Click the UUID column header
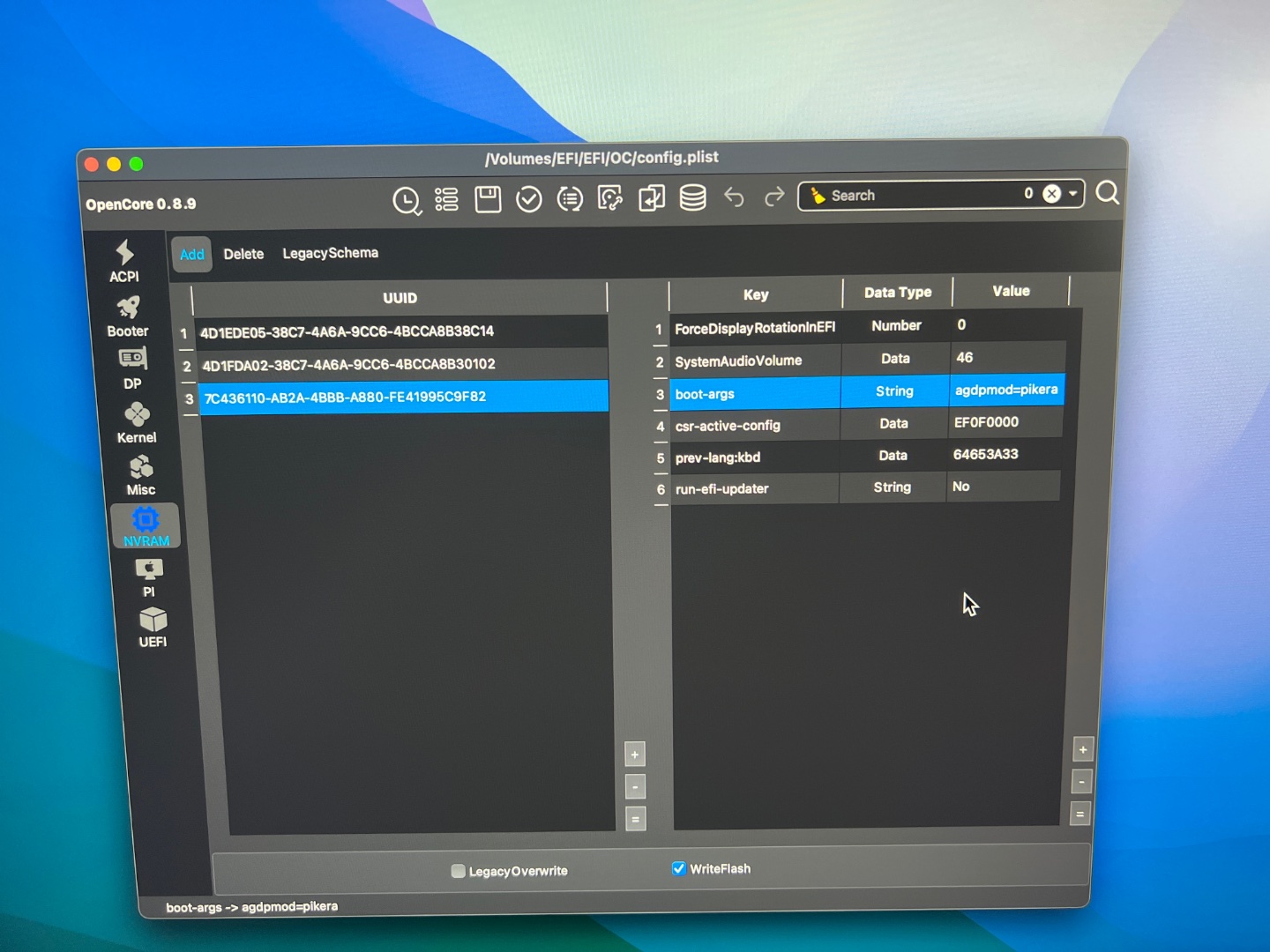1270x952 pixels. point(400,298)
